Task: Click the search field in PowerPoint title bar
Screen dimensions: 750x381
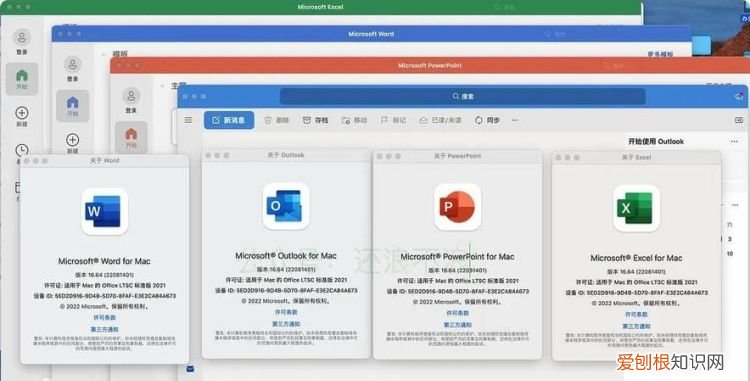Action: click(613, 65)
